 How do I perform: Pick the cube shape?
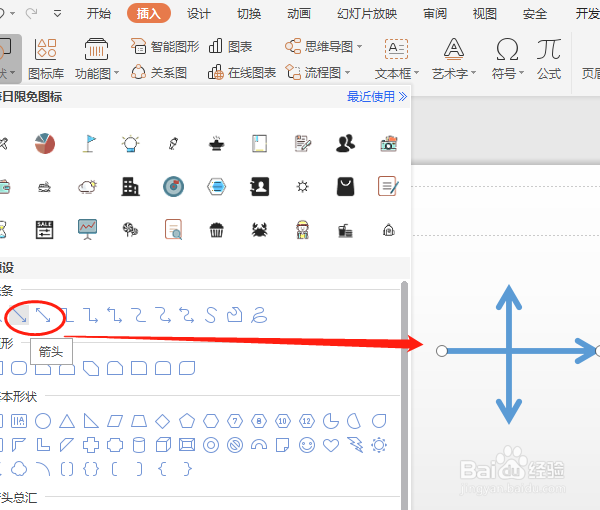(x=163, y=445)
